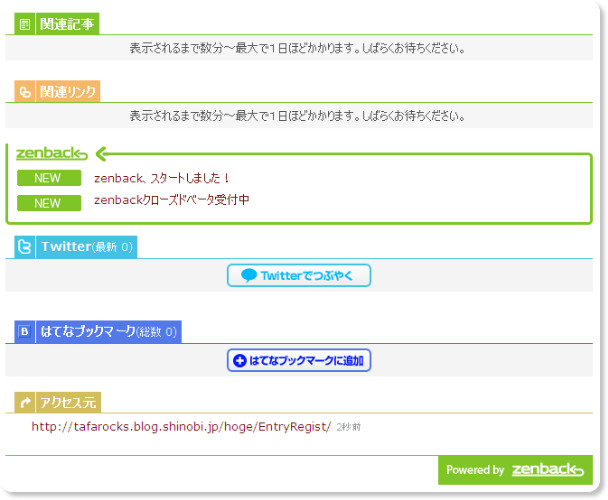Click the NEW badge beside スタートしました
This screenshot has height=500, width=608.
49,178
